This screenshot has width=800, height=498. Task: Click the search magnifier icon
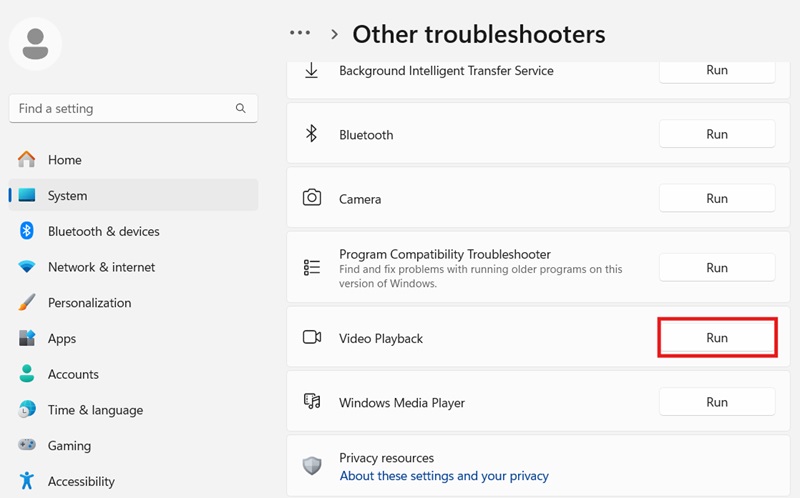241,108
